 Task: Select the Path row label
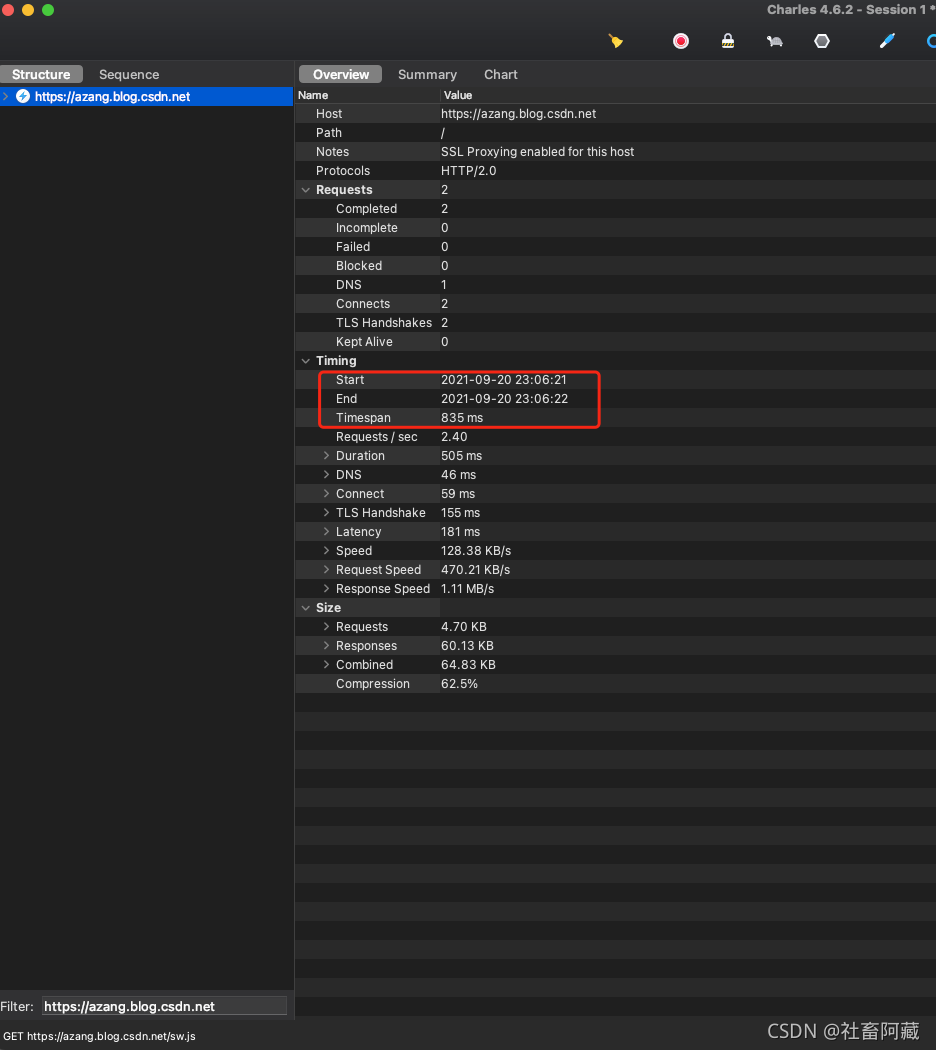pos(329,133)
